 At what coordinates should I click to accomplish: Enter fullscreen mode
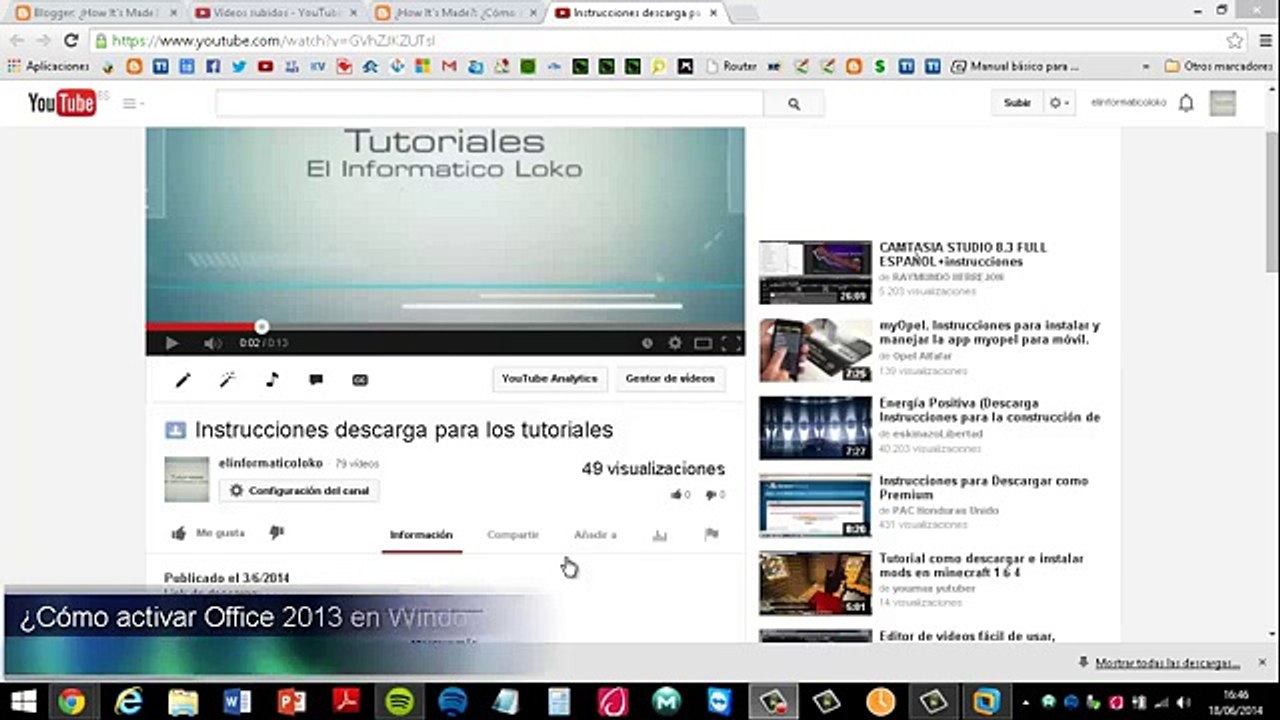[x=731, y=343]
